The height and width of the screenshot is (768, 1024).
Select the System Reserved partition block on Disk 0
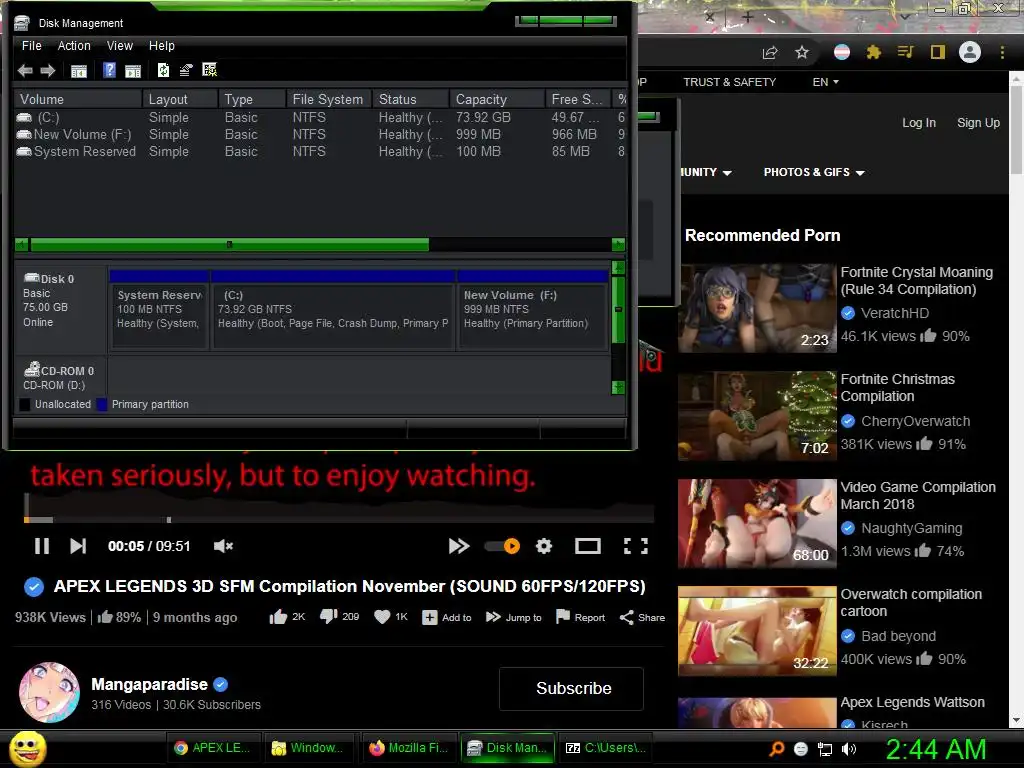click(159, 311)
